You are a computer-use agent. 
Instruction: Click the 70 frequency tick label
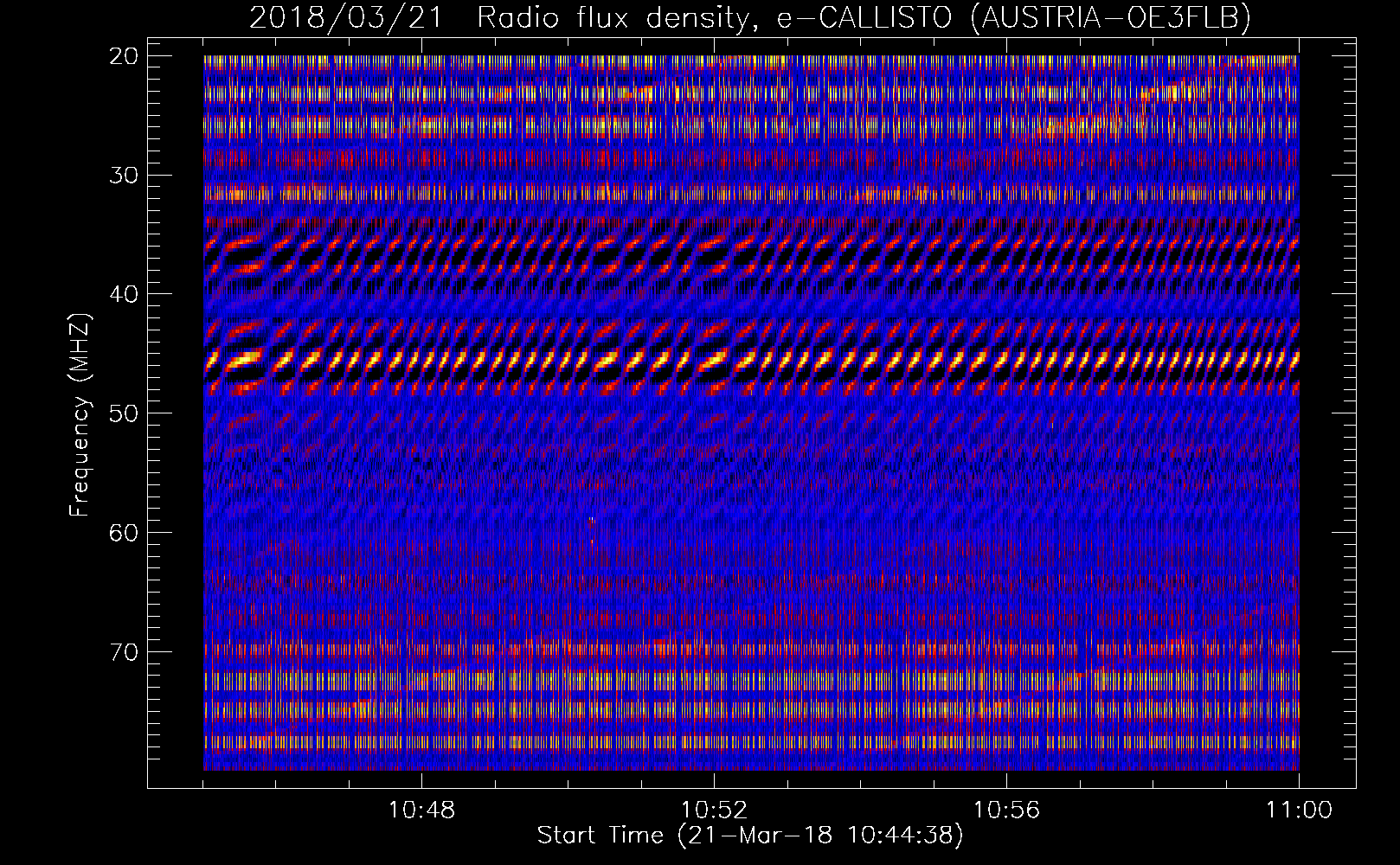124,651
